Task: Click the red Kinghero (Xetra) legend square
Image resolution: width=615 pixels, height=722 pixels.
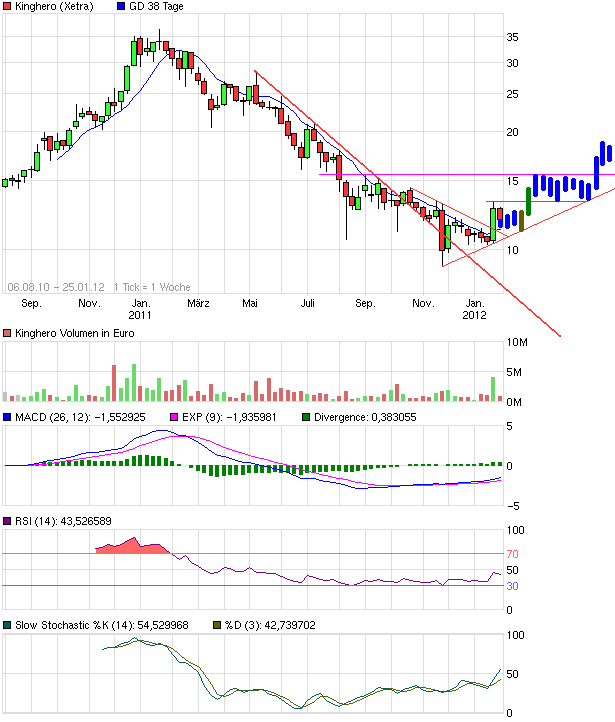Action: [7, 6]
